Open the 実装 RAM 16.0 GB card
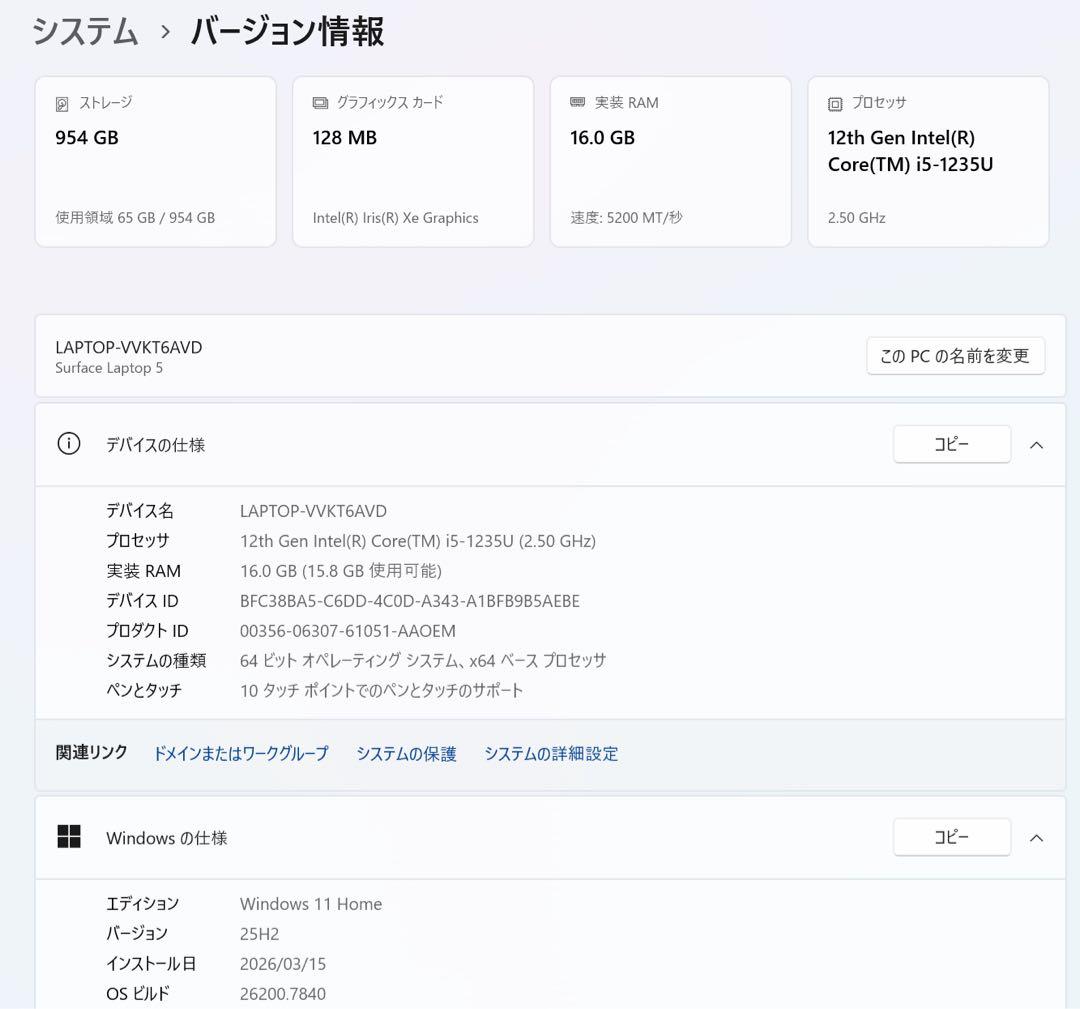Screen dimensions: 1080x1009 671,161
